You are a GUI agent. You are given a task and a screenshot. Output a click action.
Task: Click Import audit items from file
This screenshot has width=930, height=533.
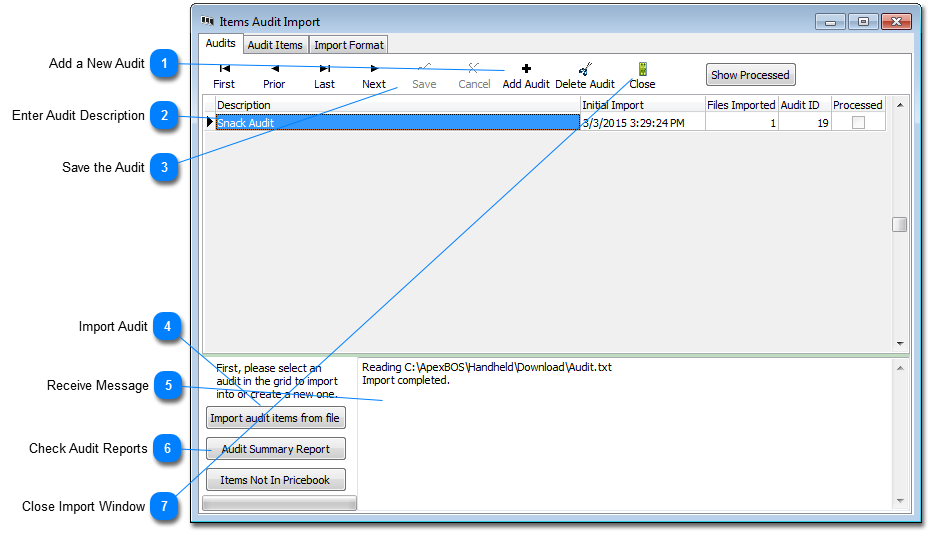tap(275, 418)
